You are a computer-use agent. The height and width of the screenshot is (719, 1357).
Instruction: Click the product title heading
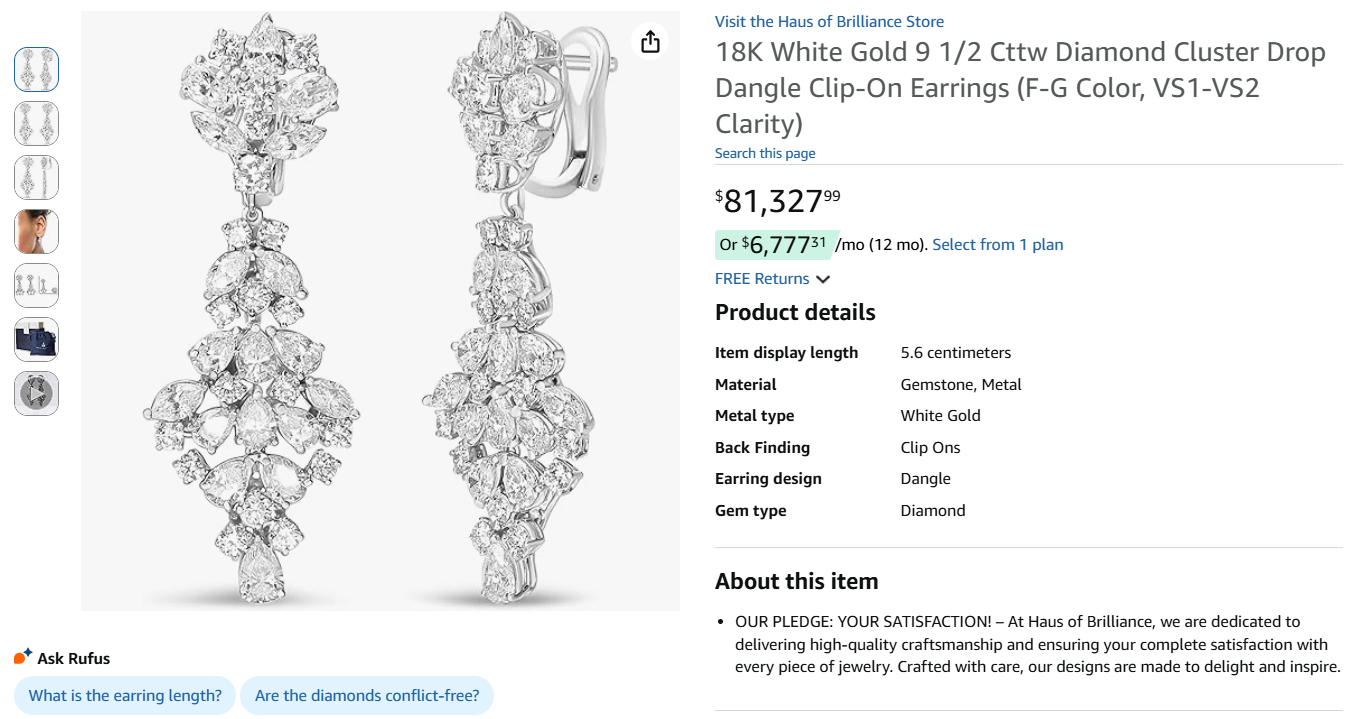click(1019, 87)
